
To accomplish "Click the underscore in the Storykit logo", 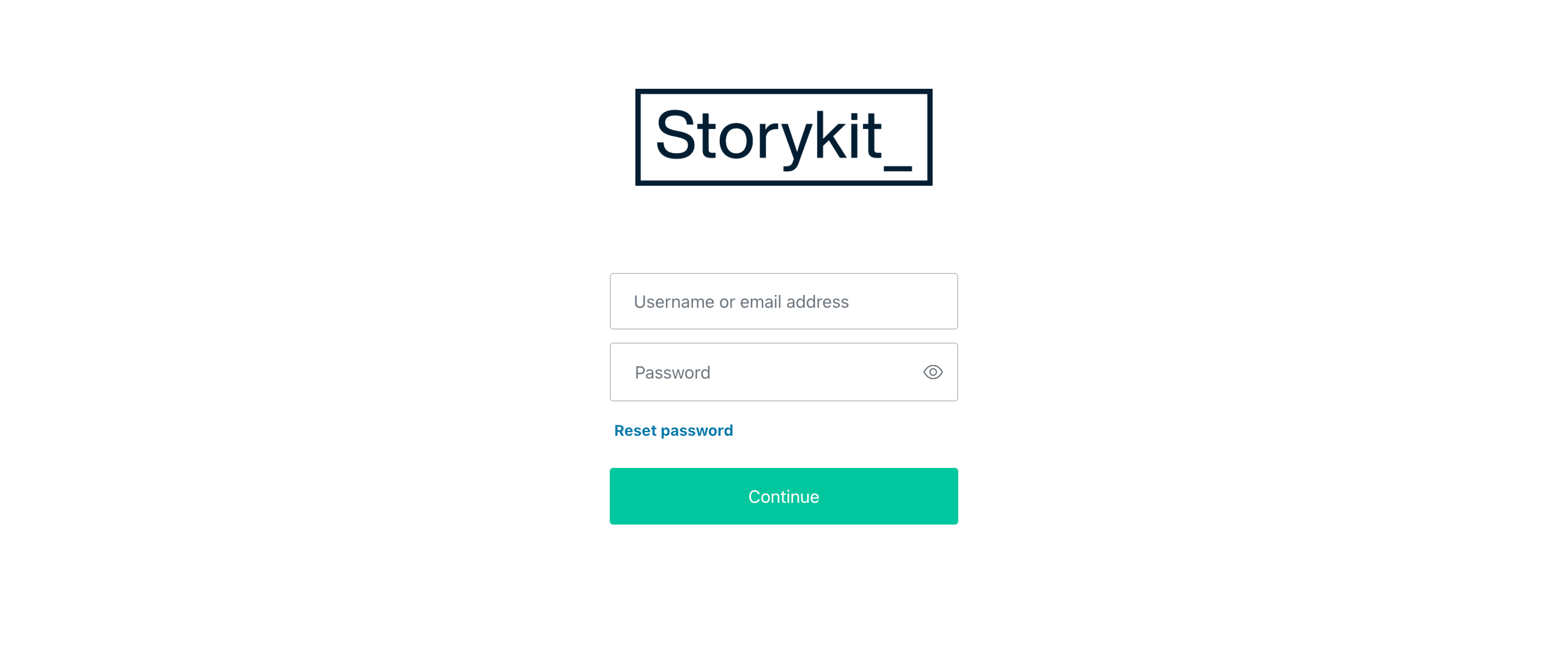I will 897,168.
